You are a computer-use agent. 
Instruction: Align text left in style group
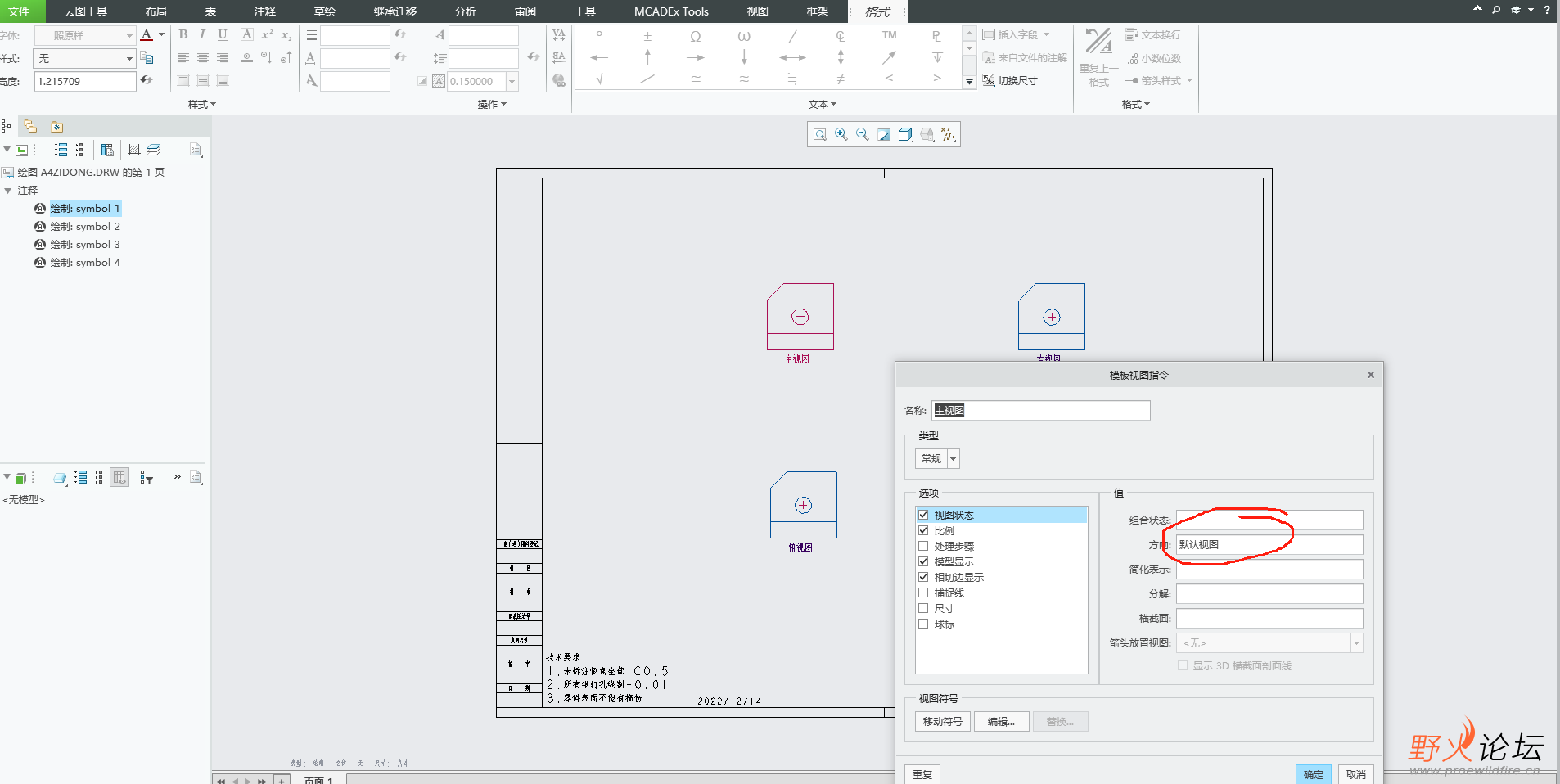(183, 58)
